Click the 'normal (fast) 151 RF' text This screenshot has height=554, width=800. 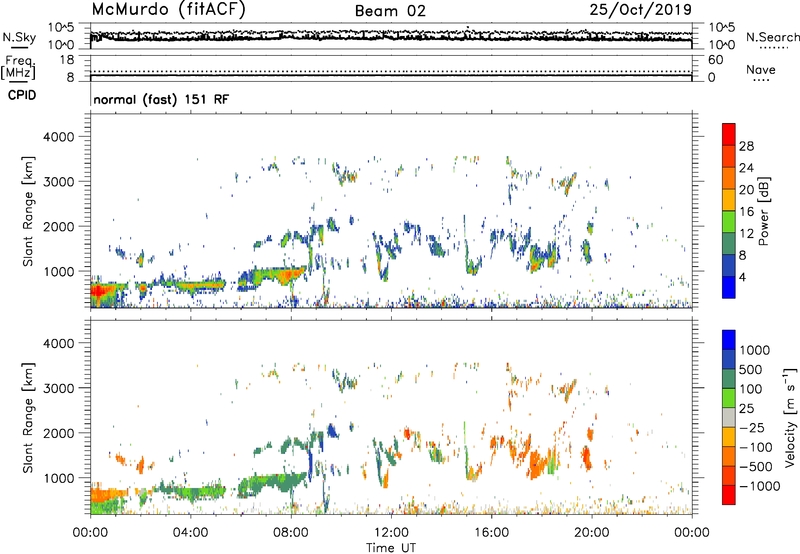161,99
